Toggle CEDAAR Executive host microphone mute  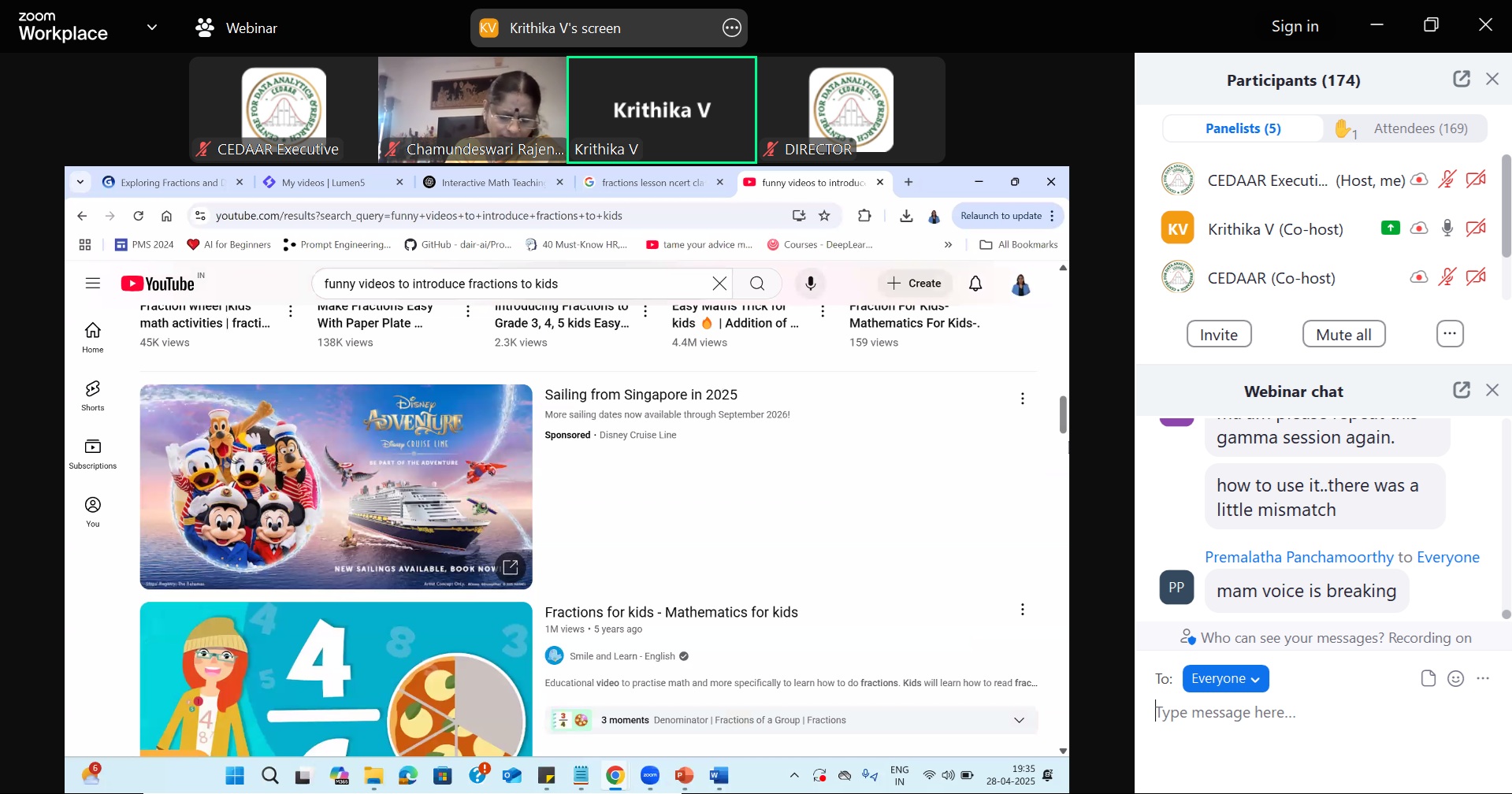tap(1447, 180)
